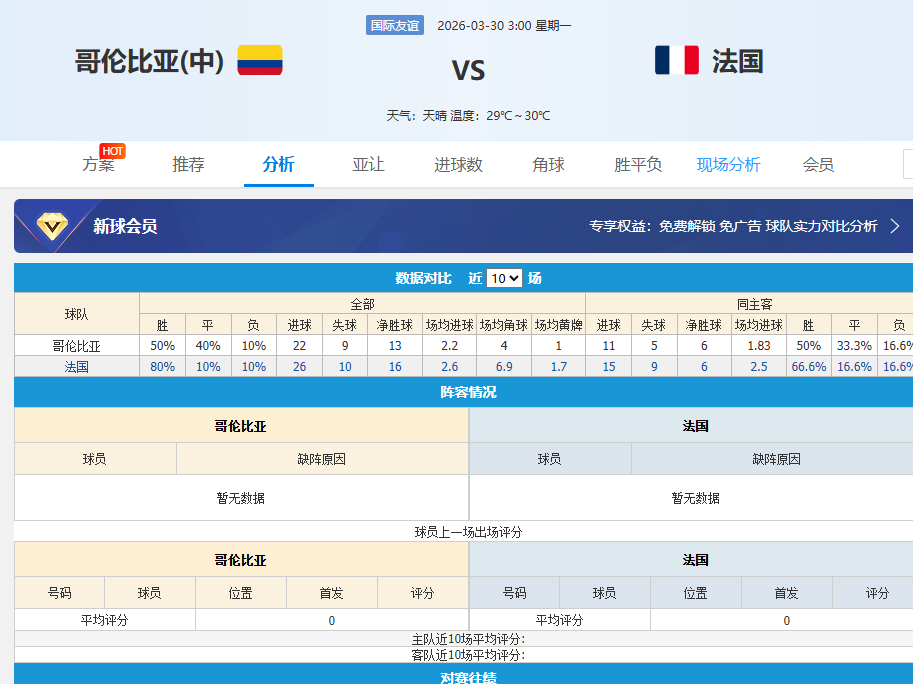Click the 哥伦比亚(中) team name

pyautogui.click(x=149, y=61)
